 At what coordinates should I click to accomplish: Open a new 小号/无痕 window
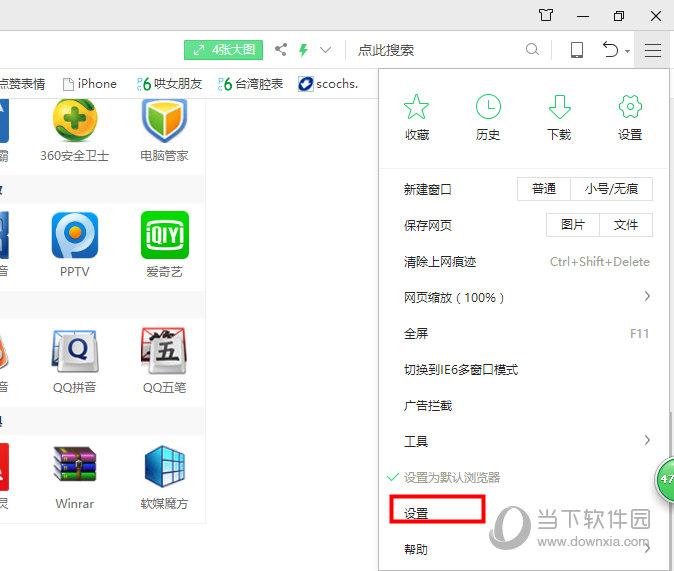[611, 189]
